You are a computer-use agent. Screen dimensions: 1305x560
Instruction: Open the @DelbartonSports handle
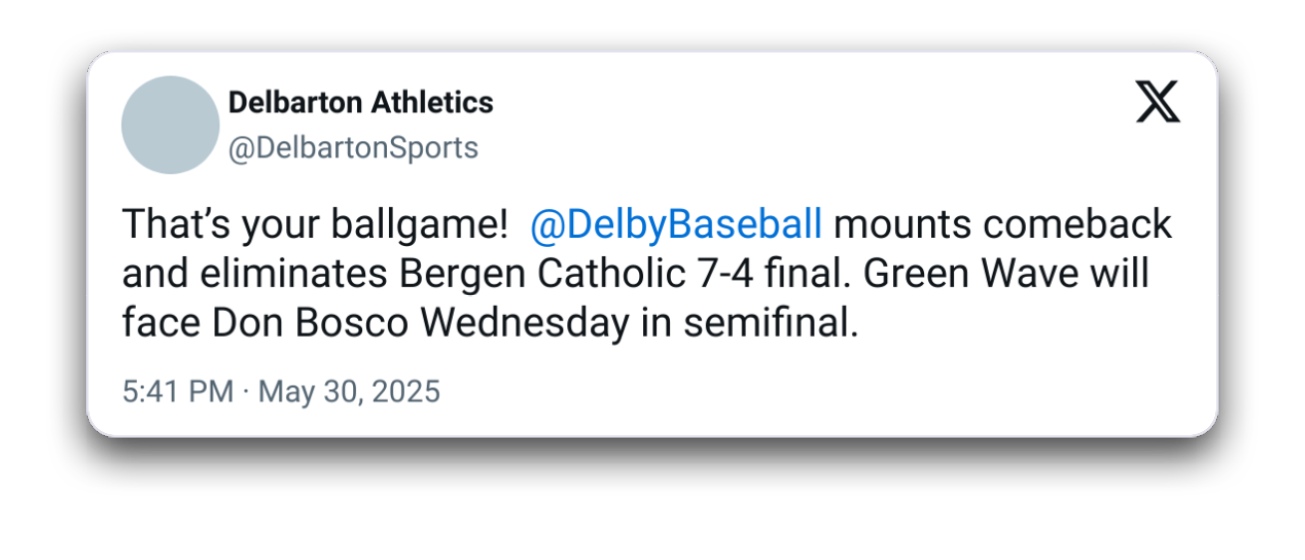pyautogui.click(x=353, y=148)
